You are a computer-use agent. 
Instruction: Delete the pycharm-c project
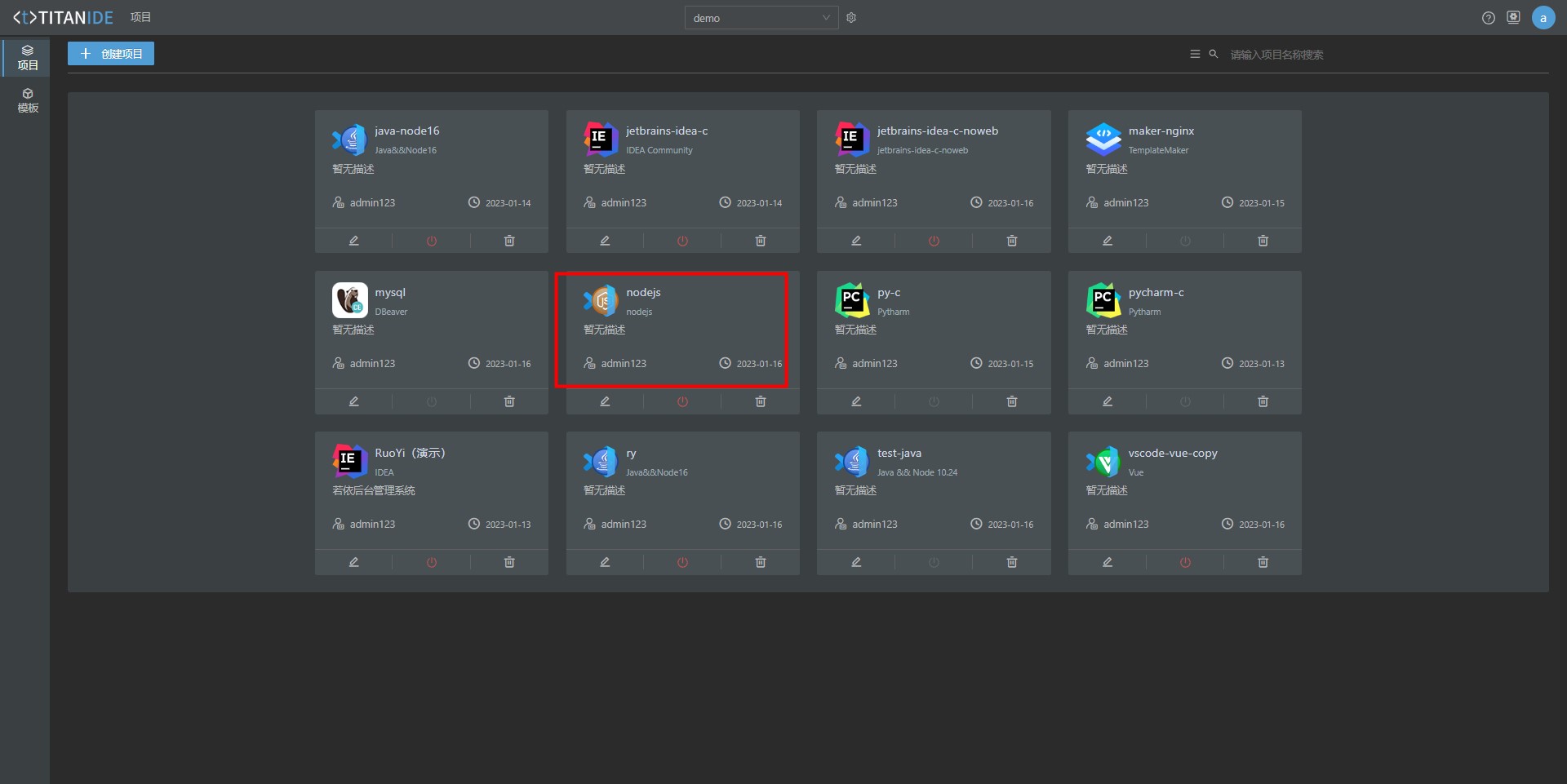point(1263,401)
